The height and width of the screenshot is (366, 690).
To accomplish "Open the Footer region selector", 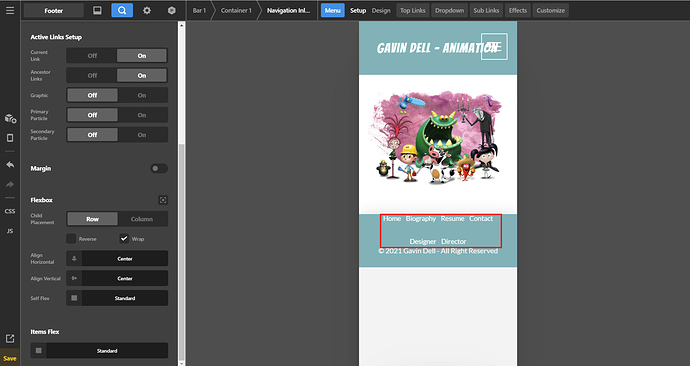I will (54, 11).
